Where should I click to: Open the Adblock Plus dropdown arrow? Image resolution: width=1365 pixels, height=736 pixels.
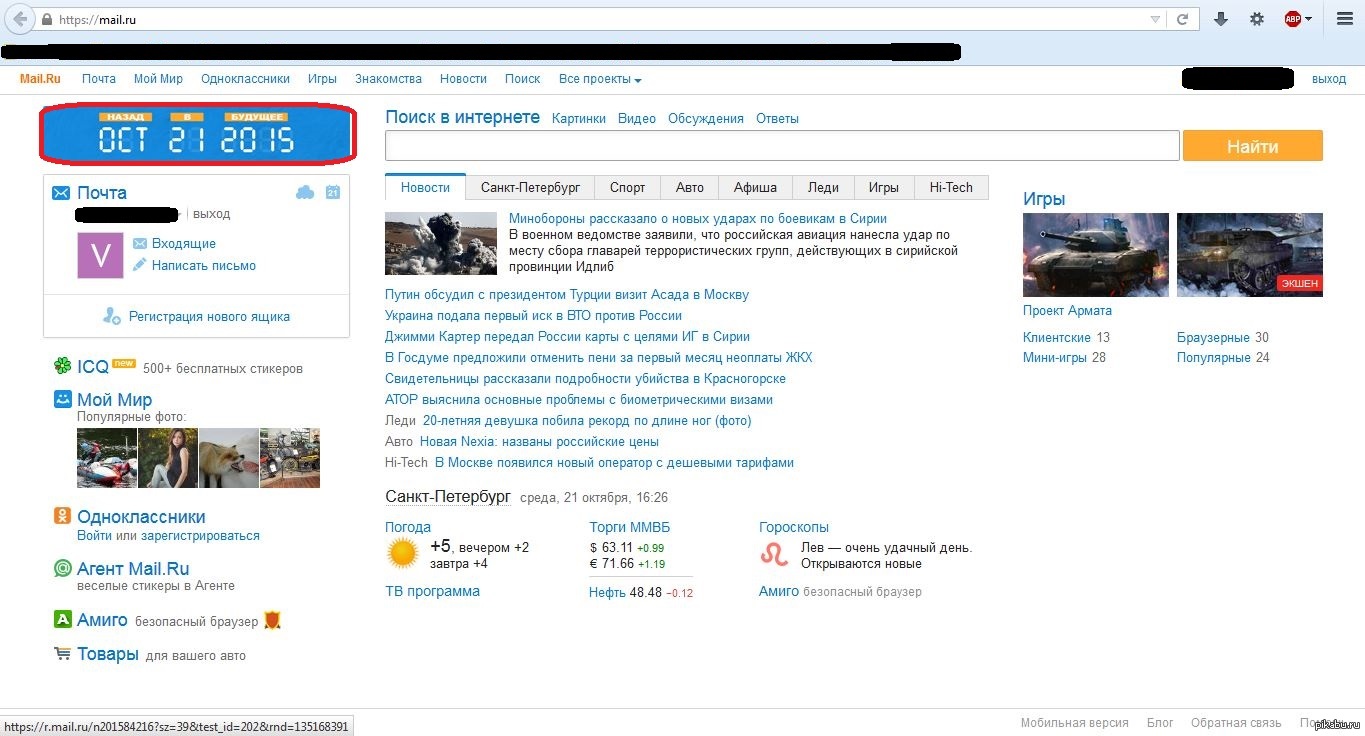(1308, 19)
